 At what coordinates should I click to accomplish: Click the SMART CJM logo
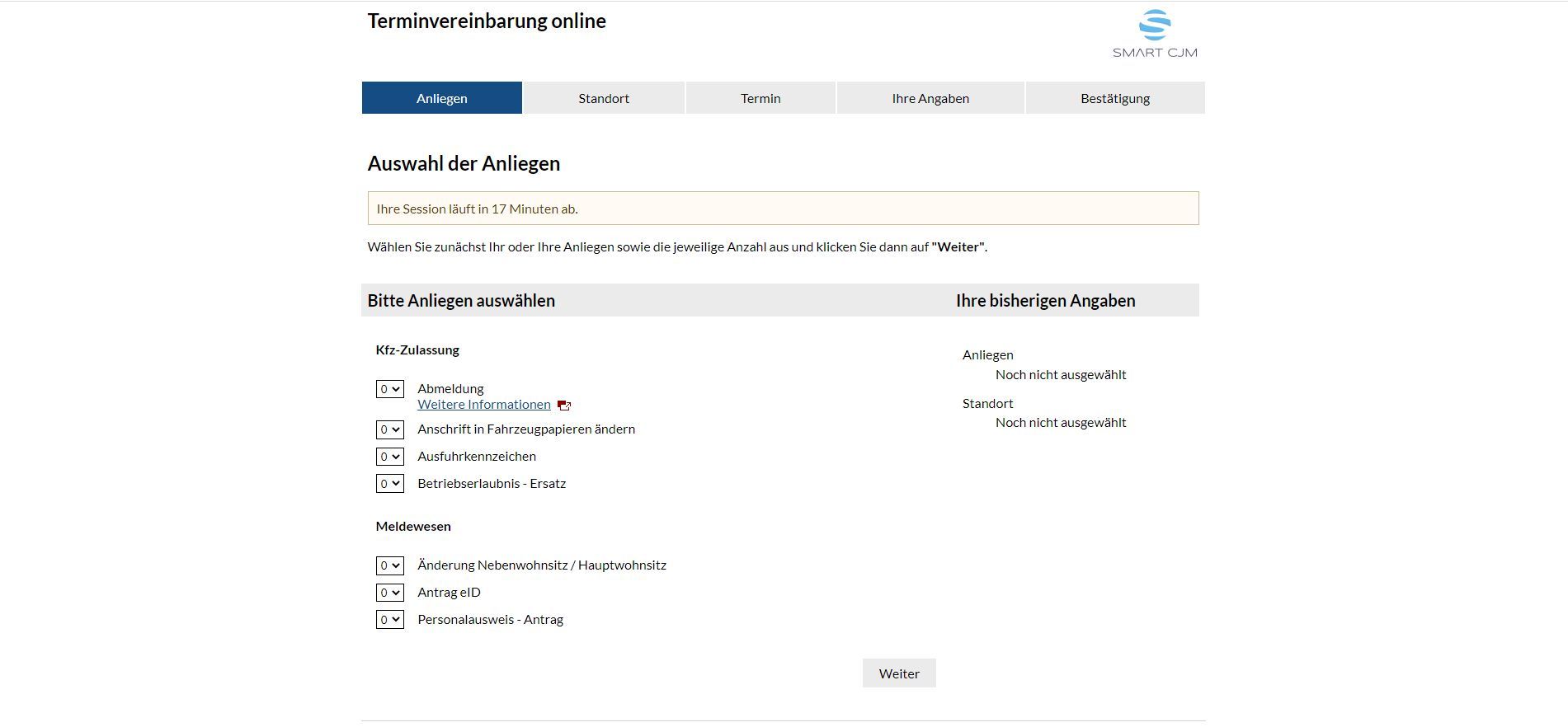[x=1155, y=34]
